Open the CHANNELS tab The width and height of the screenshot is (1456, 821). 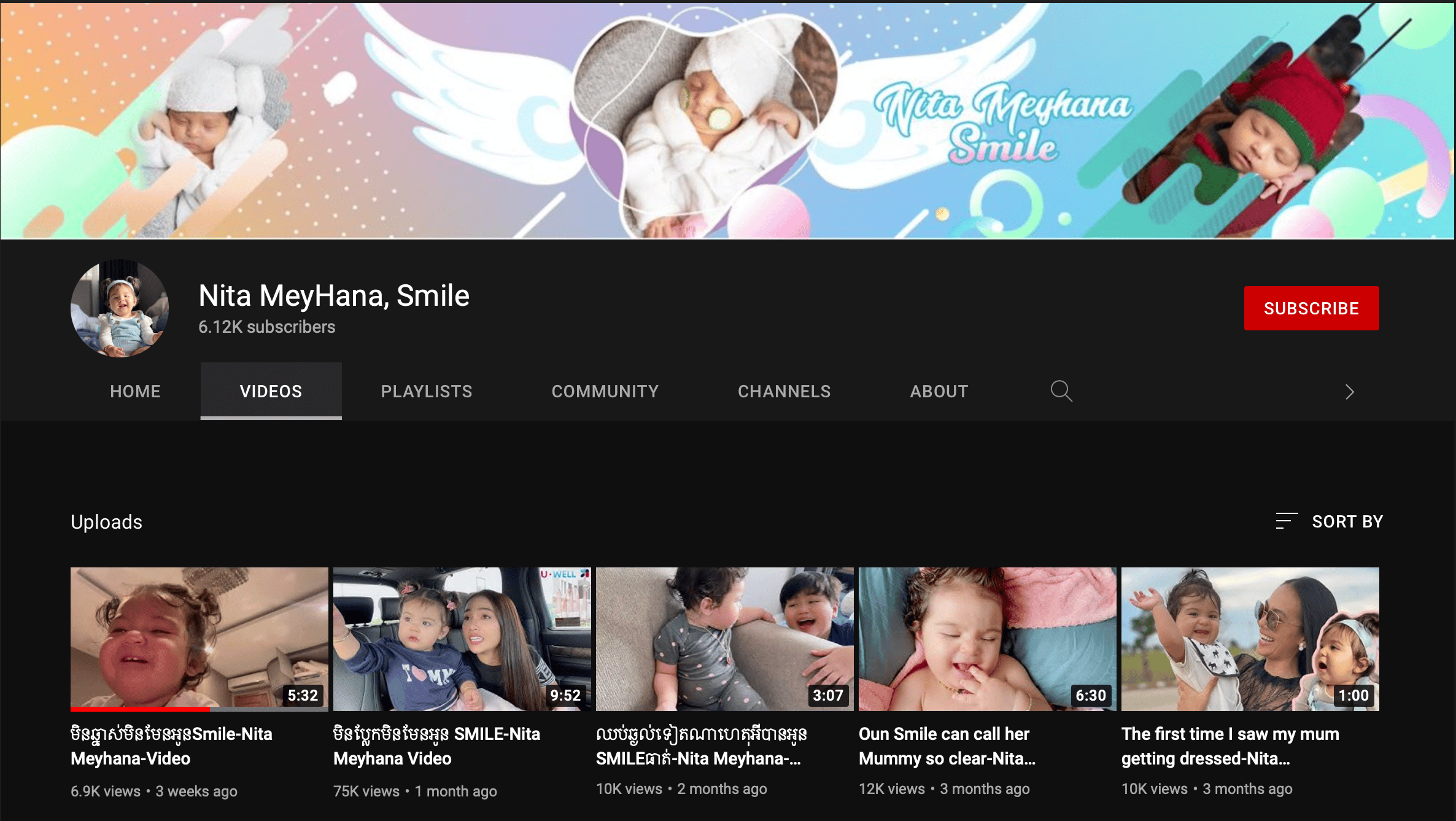(x=784, y=391)
